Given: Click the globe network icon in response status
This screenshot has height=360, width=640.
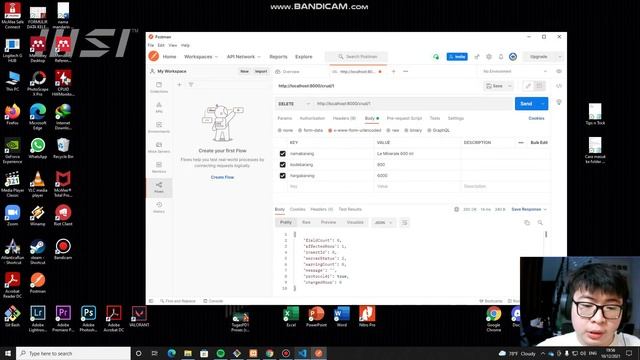Looking at the screenshot, I should 456,209.
